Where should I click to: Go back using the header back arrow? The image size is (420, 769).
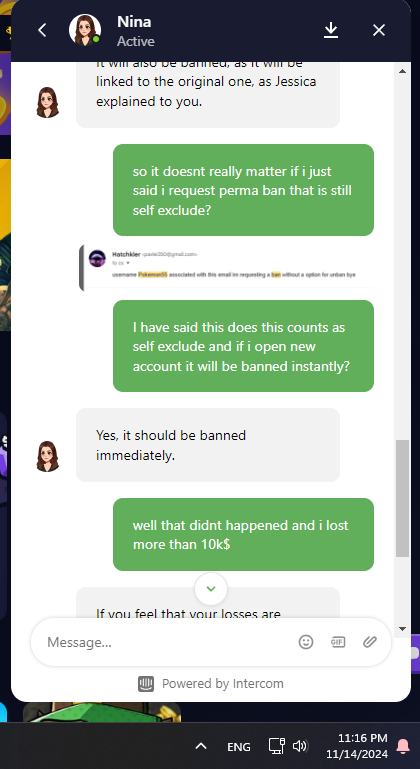42,30
